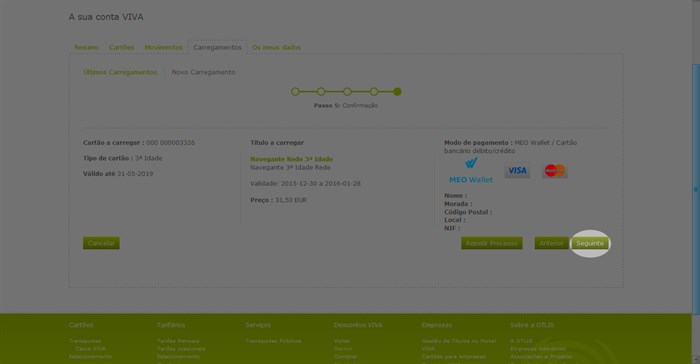Click the Repetir Processo button
This screenshot has height=364, width=700.
click(492, 243)
